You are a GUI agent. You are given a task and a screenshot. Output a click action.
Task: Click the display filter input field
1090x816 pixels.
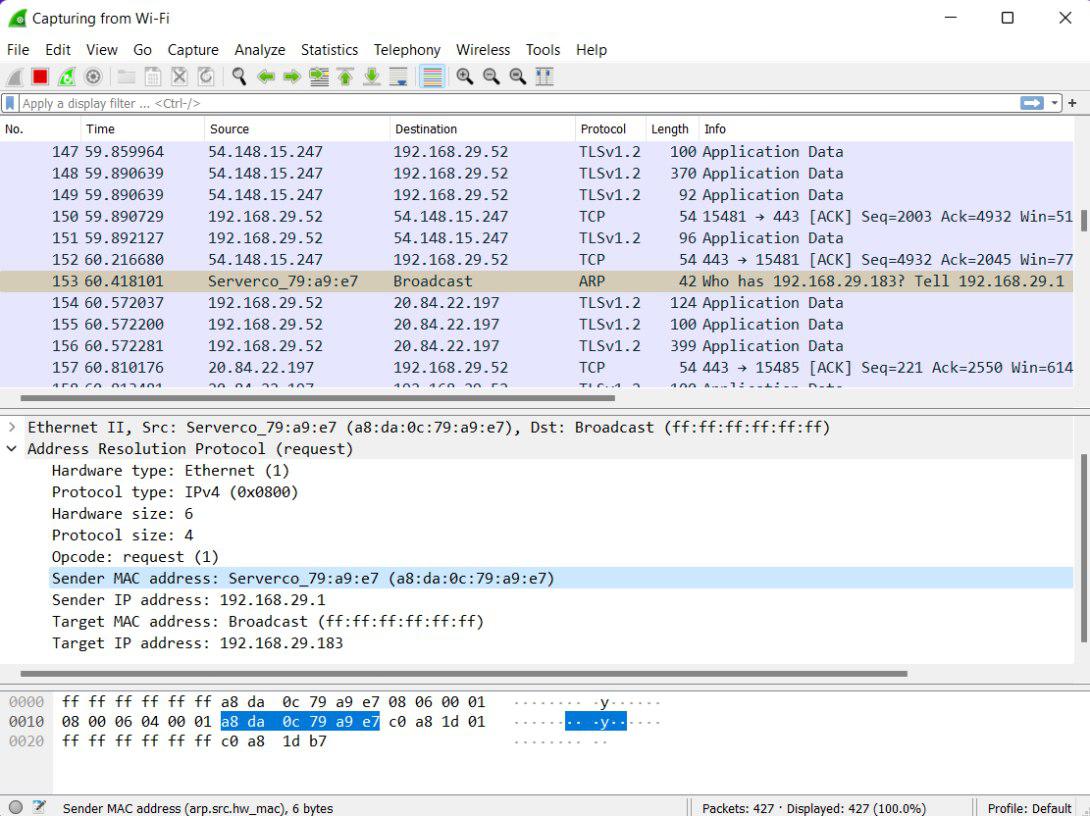(518, 103)
